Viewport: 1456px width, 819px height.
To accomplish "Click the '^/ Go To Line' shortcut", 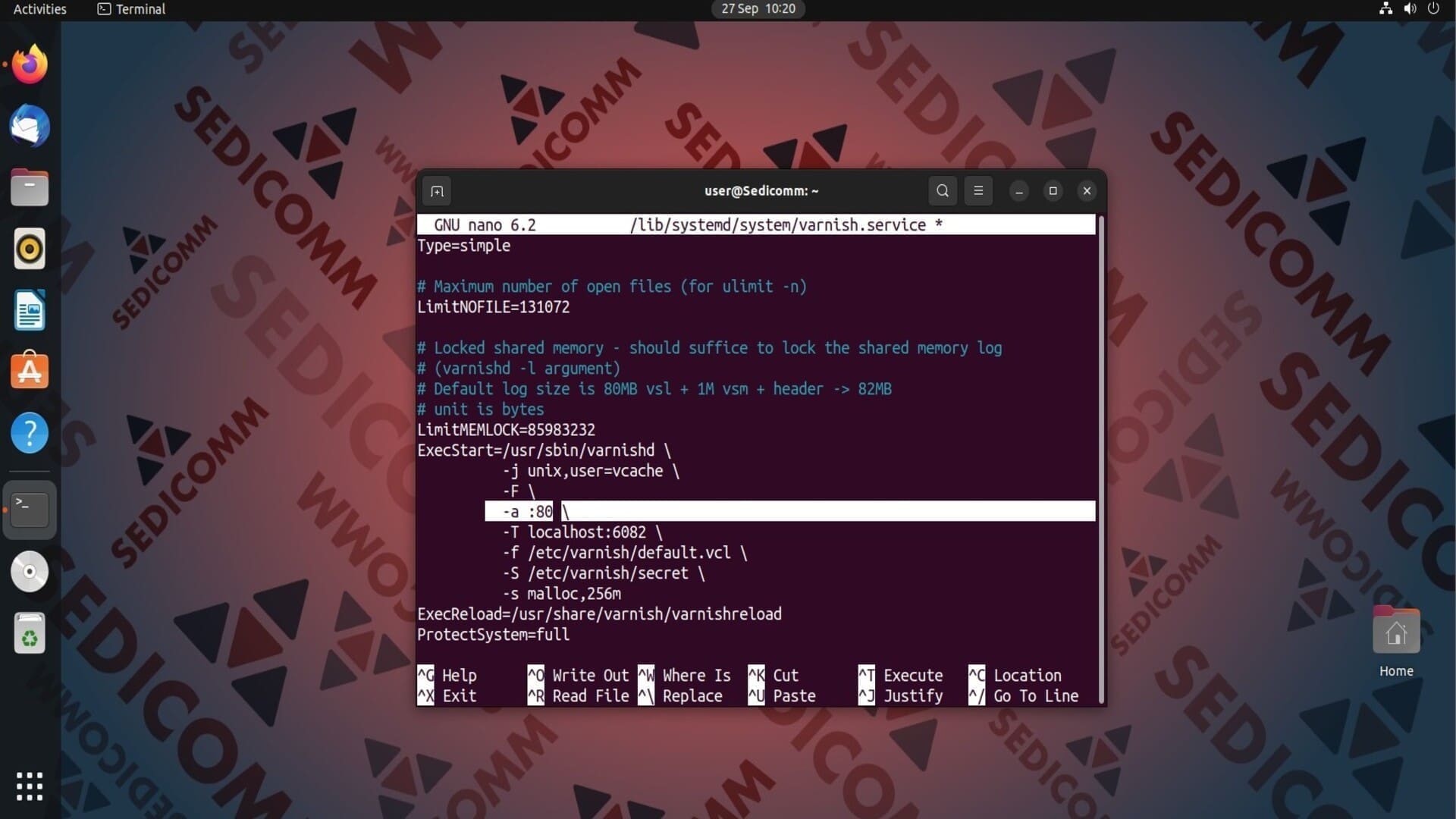I will [1023, 695].
